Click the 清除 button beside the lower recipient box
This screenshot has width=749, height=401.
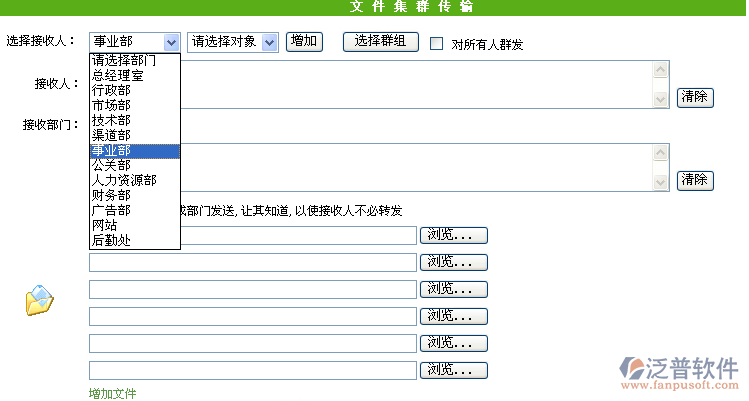[x=695, y=181]
